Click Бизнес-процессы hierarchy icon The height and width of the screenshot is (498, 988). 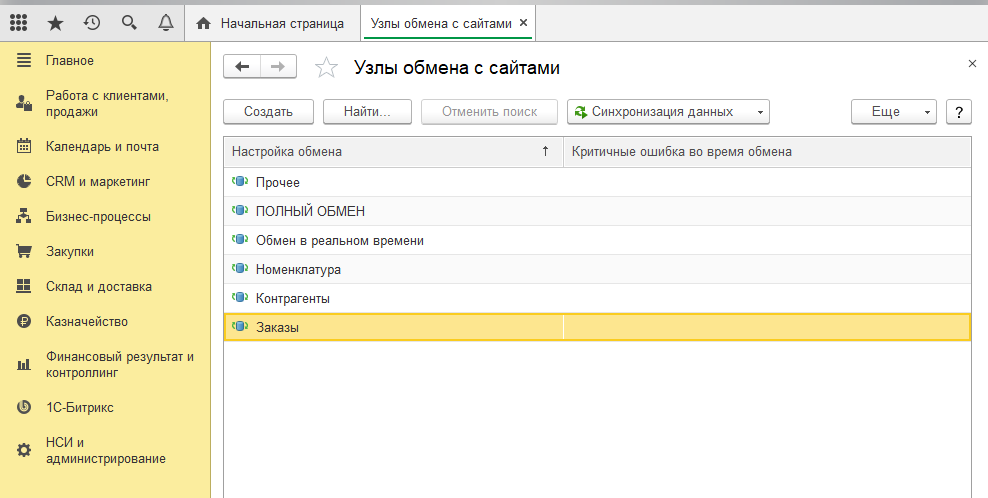(24, 216)
